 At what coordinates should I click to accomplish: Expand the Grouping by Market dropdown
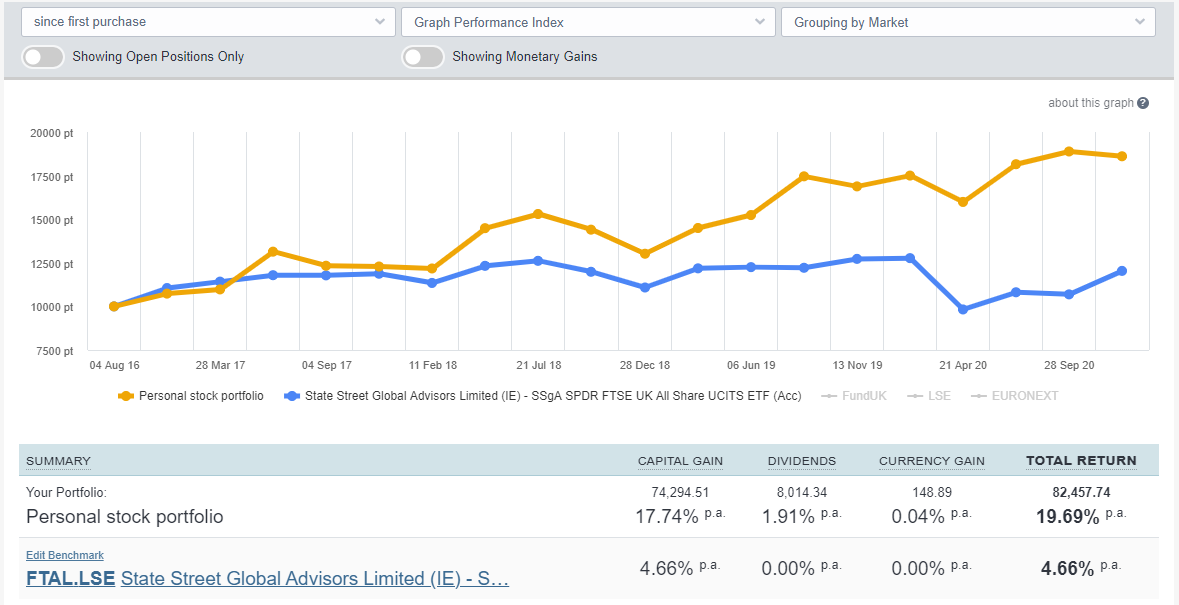[x=967, y=21]
